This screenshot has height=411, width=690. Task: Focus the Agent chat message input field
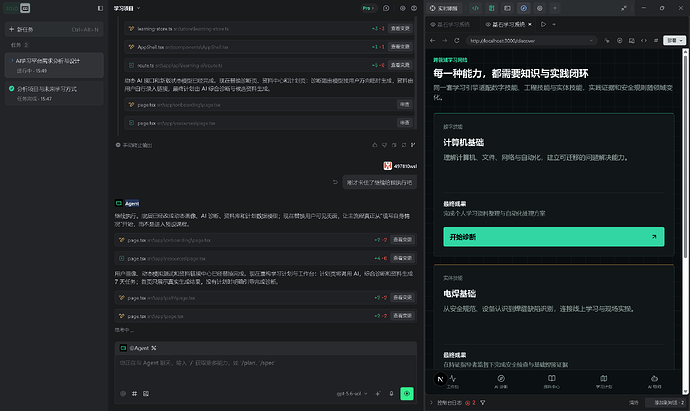click(265, 370)
